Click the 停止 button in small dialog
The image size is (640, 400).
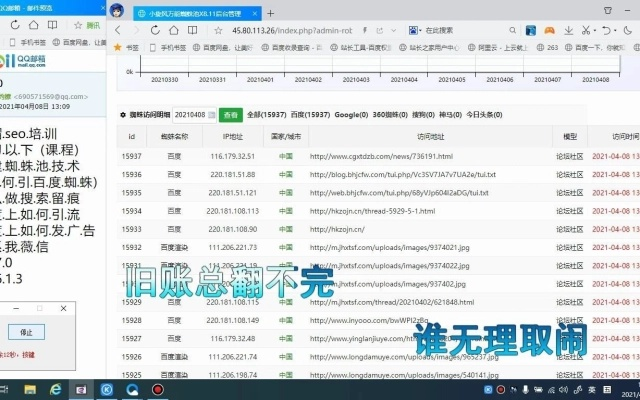pos(26,332)
